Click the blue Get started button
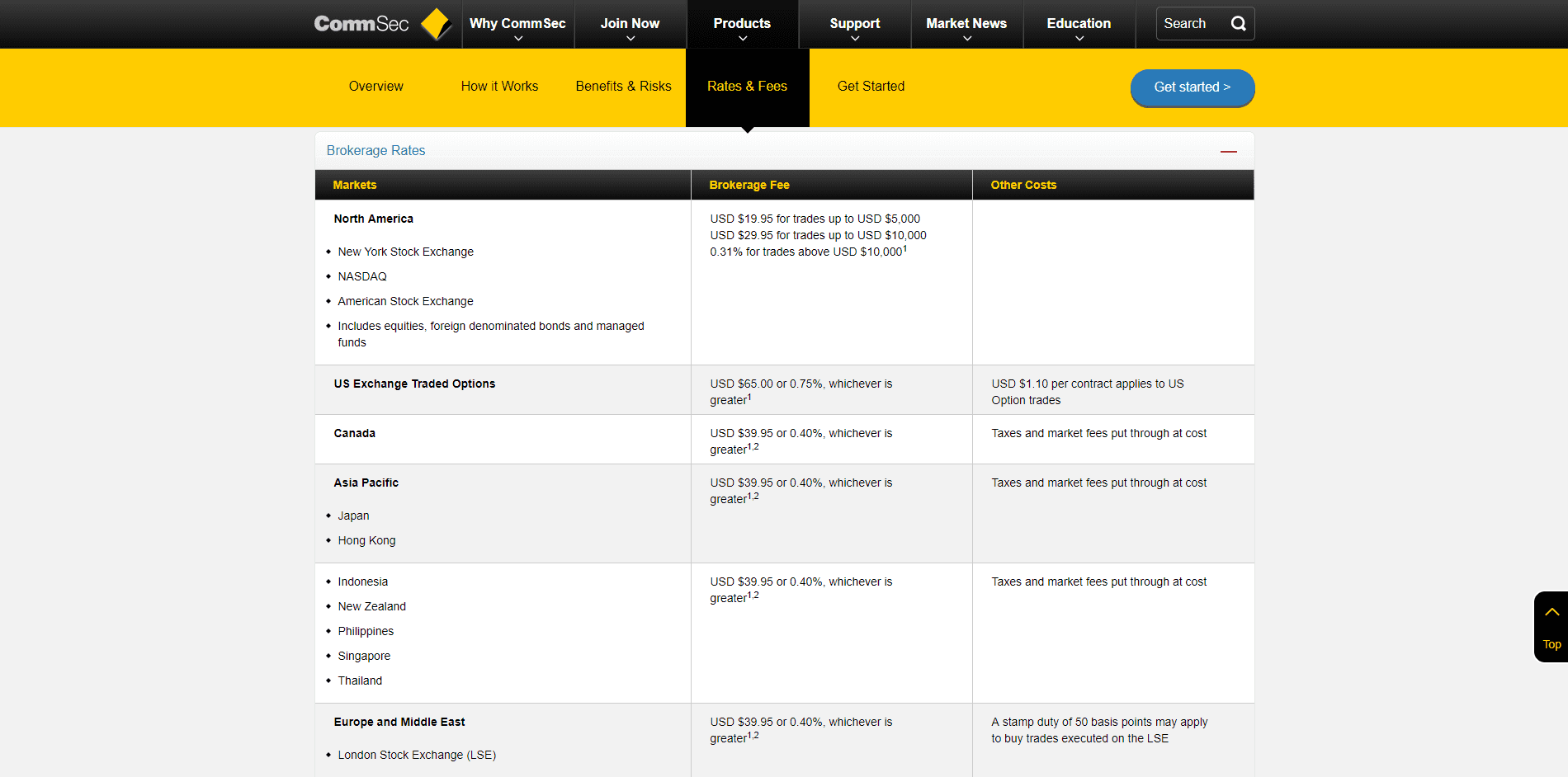Screen dimensions: 1568x777 point(1192,87)
